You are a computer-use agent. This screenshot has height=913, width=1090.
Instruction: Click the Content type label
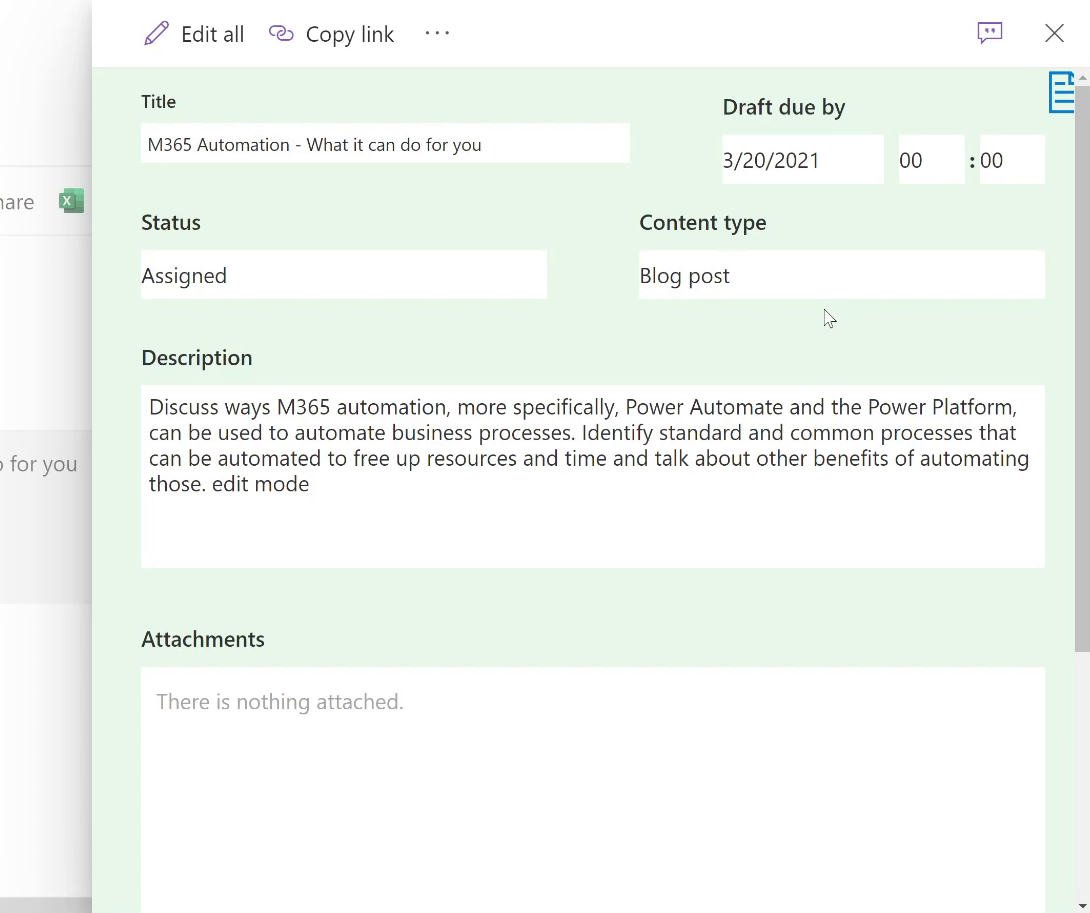(703, 223)
